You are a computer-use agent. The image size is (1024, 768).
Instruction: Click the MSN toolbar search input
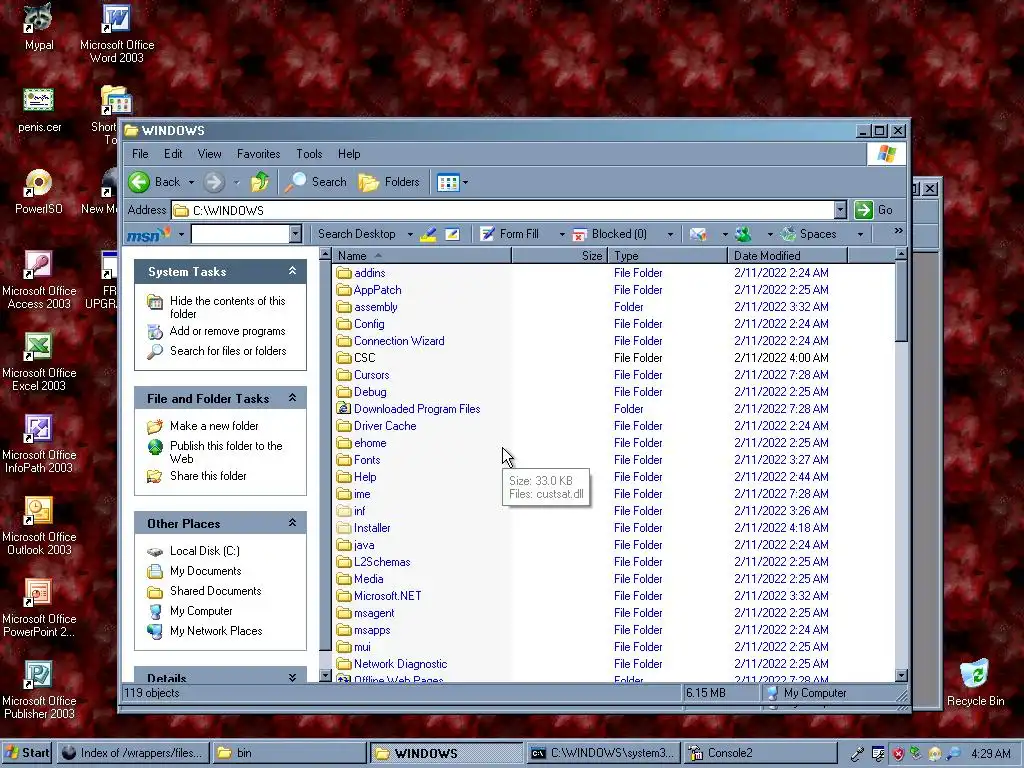click(240, 234)
